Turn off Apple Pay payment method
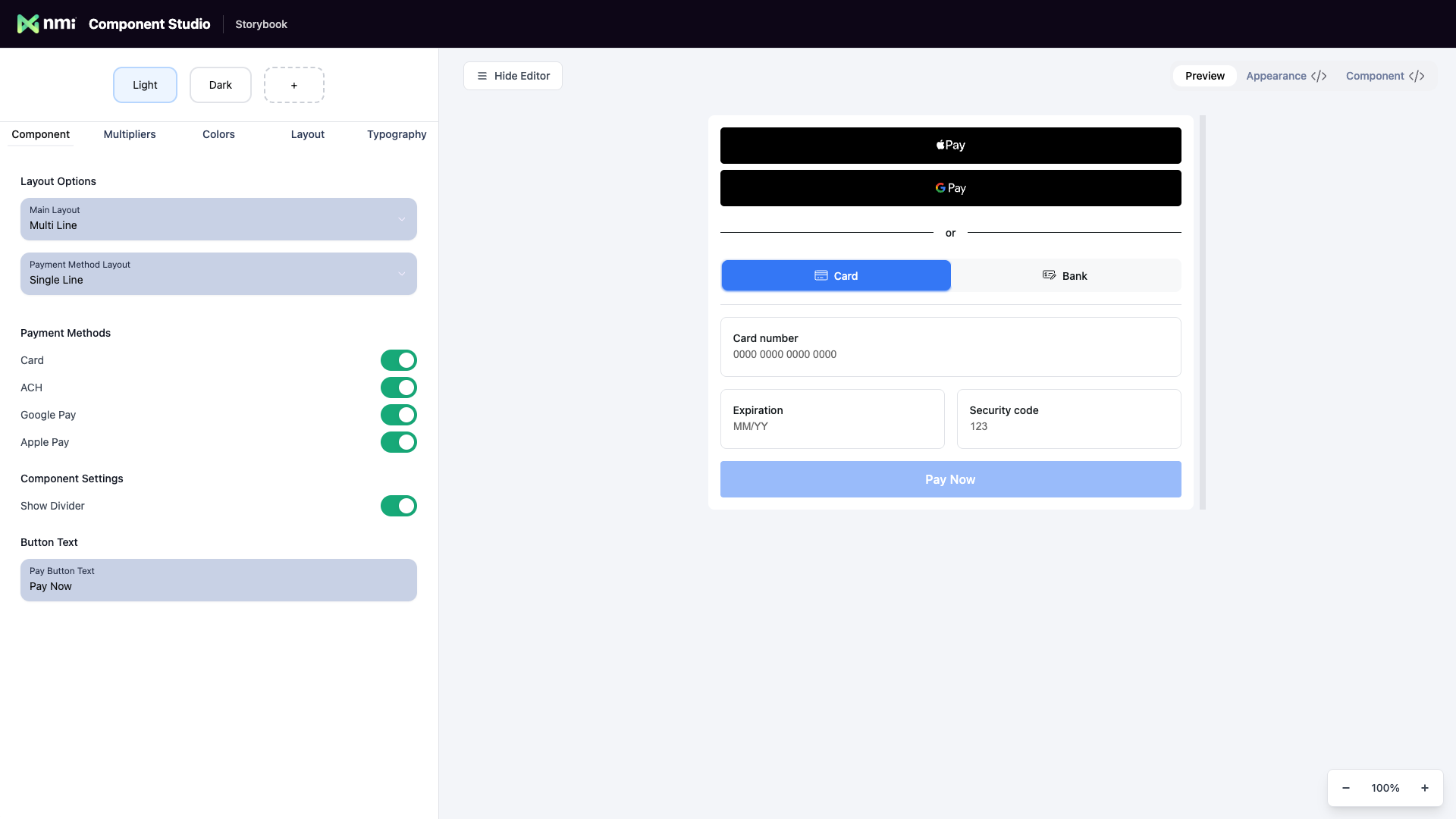 point(399,442)
